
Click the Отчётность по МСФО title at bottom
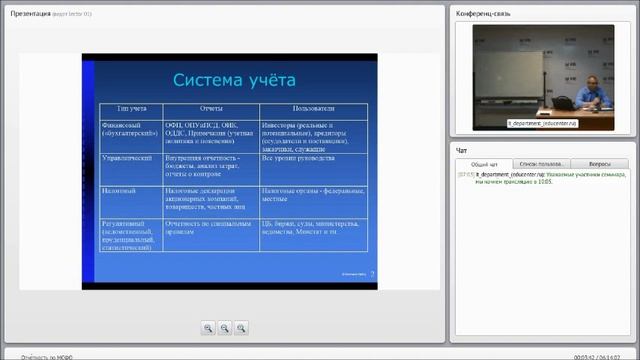[x=47, y=357]
